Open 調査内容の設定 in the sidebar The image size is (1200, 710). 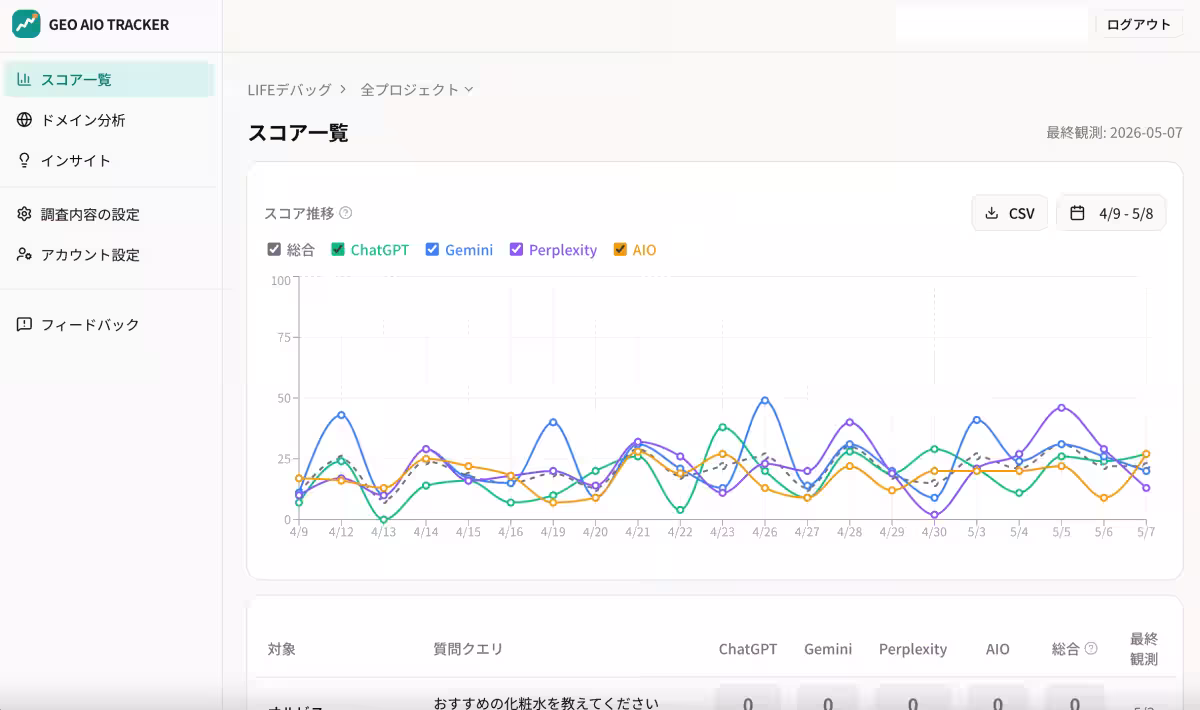(x=108, y=214)
